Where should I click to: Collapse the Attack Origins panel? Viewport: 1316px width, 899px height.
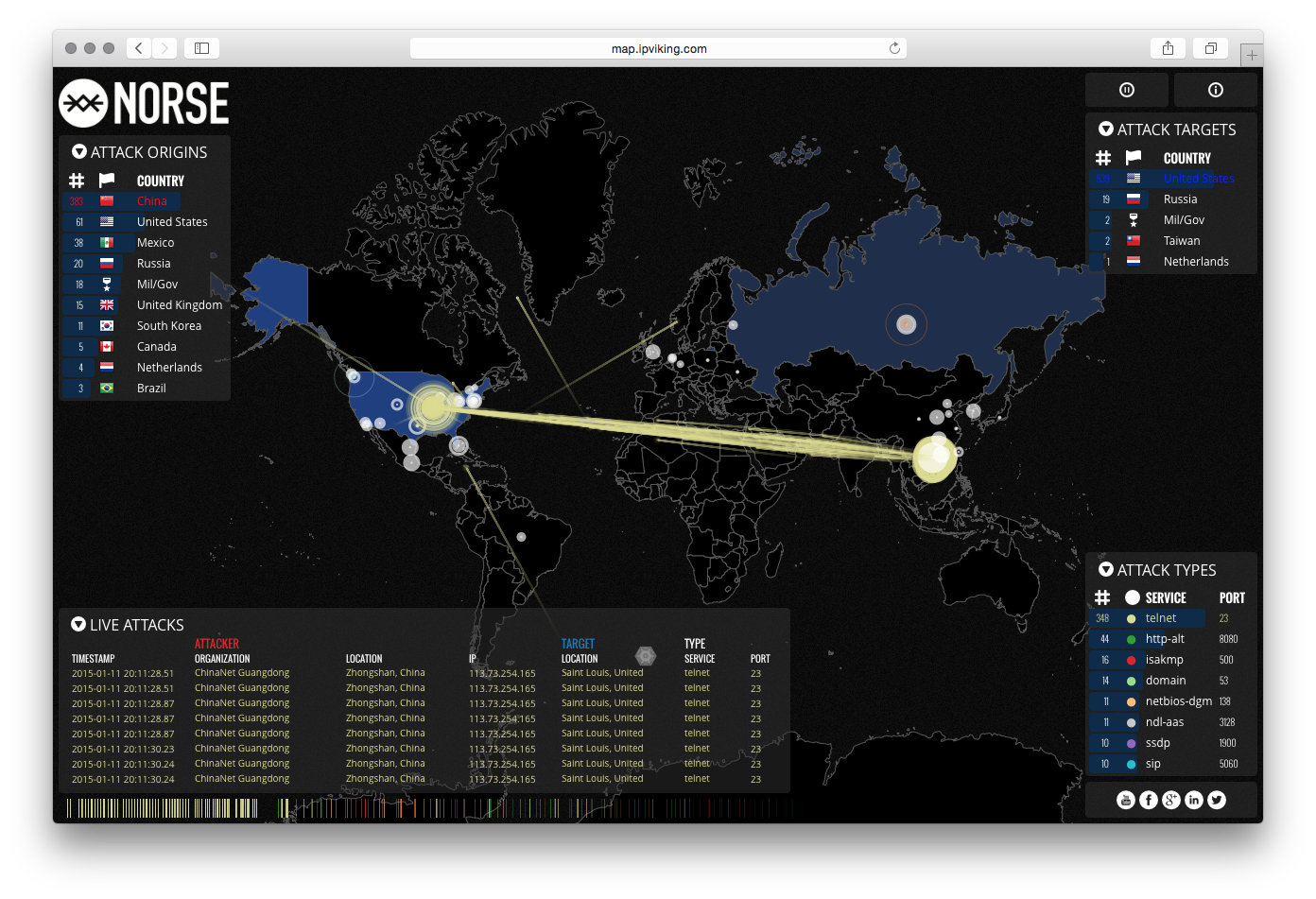(78, 151)
